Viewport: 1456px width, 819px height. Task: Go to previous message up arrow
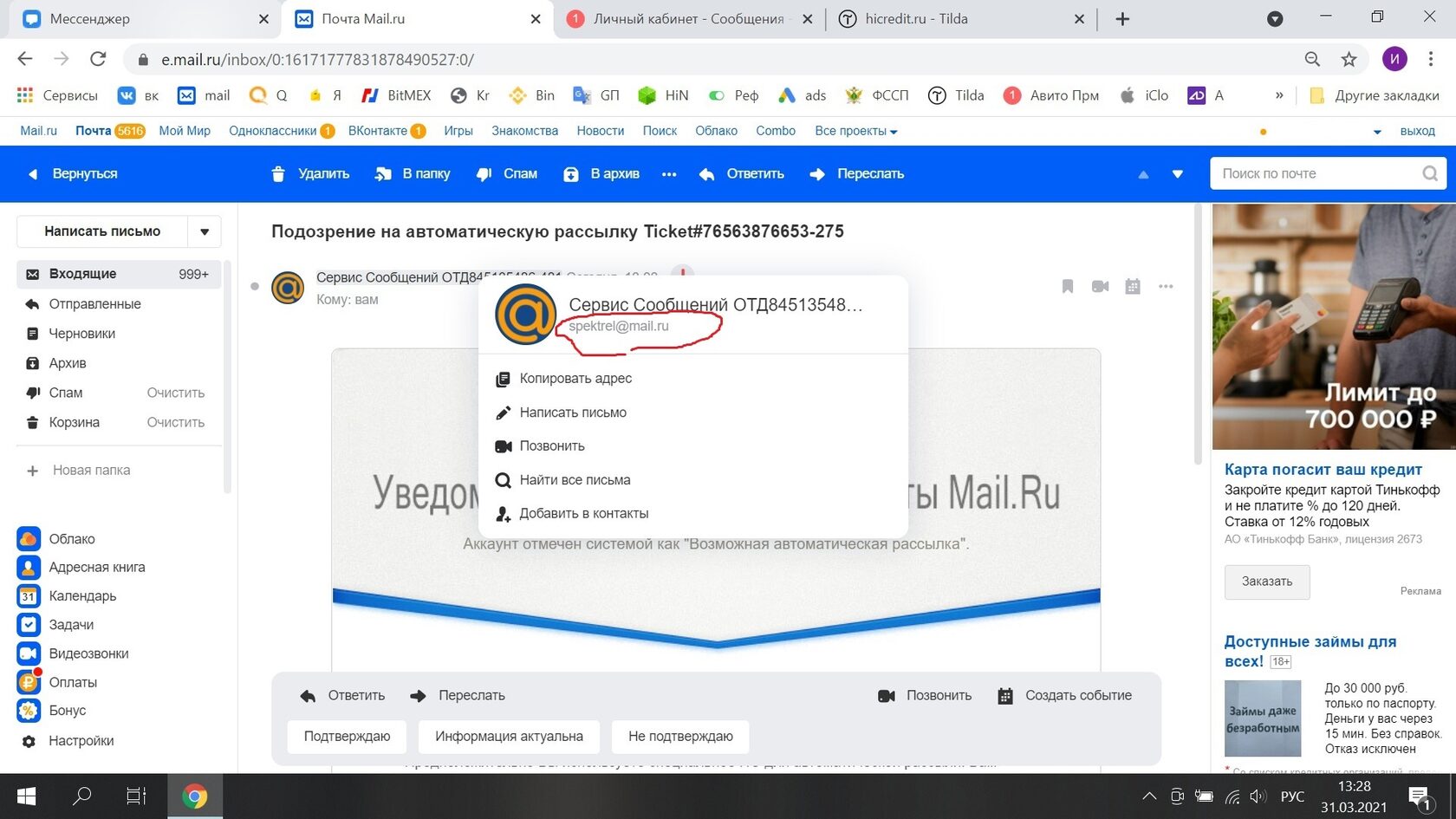[1143, 174]
